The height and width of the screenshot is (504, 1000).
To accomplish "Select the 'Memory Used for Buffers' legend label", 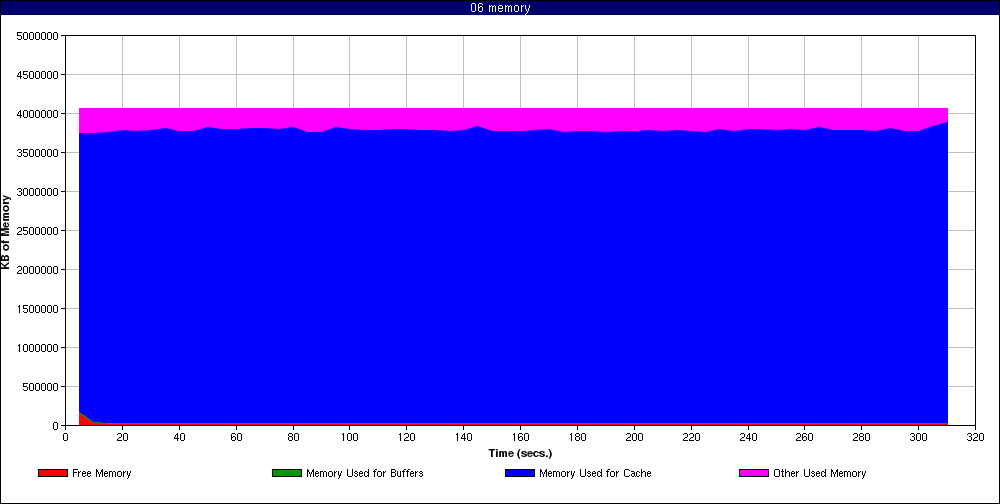I will 365,473.
